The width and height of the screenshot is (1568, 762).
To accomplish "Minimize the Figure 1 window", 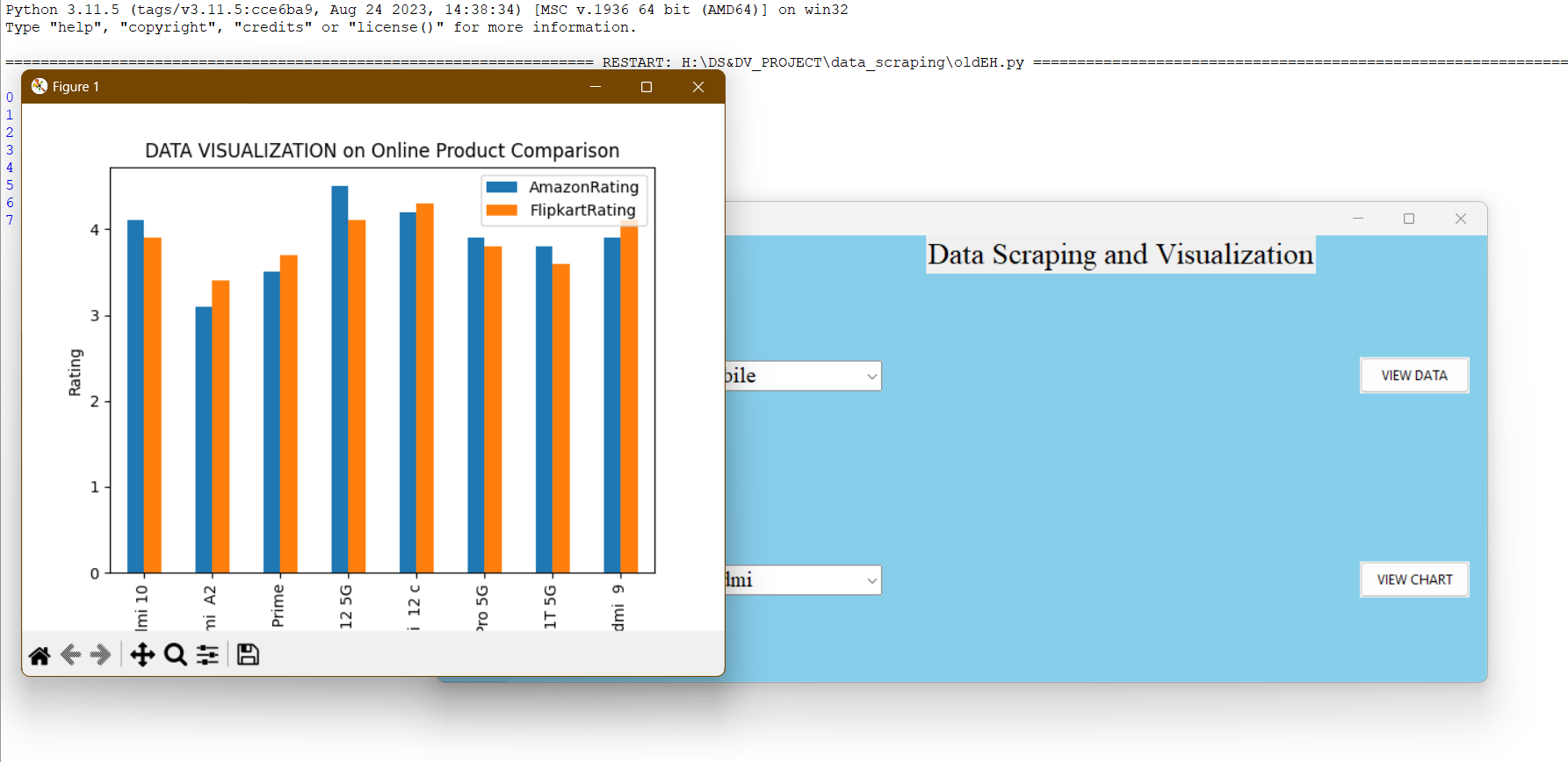I will coord(595,87).
